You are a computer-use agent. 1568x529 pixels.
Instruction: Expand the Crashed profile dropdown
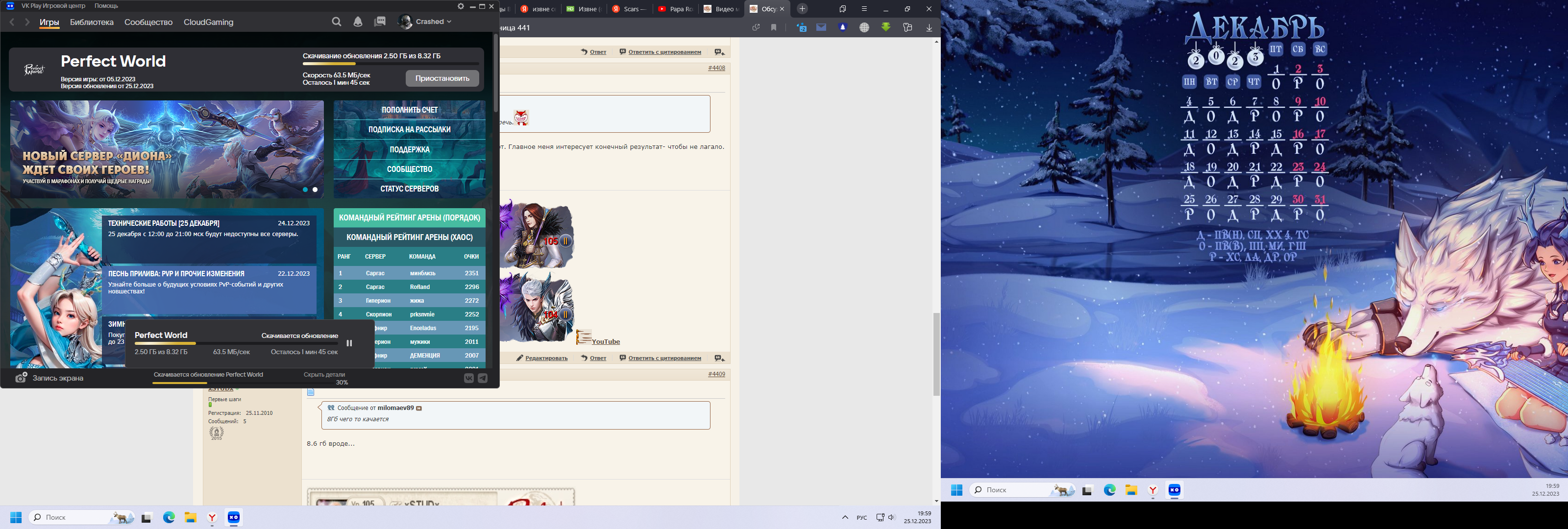pyautogui.click(x=449, y=22)
